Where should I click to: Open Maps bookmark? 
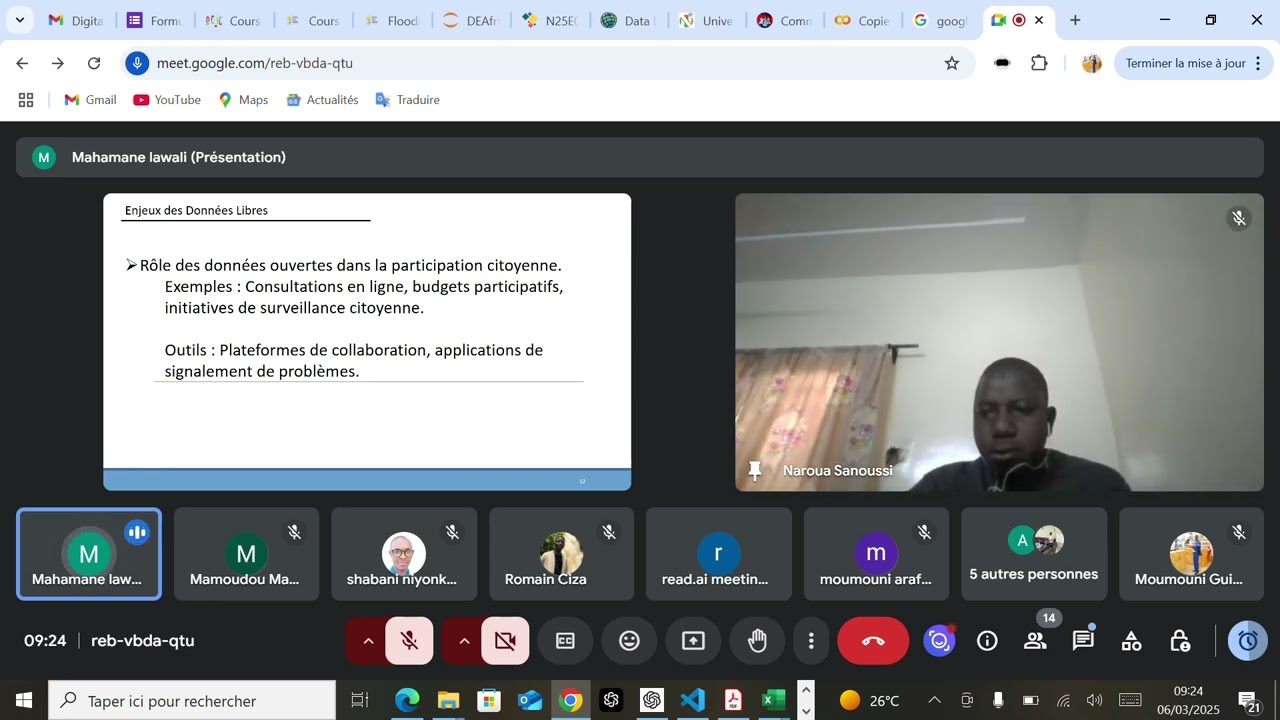[243, 100]
